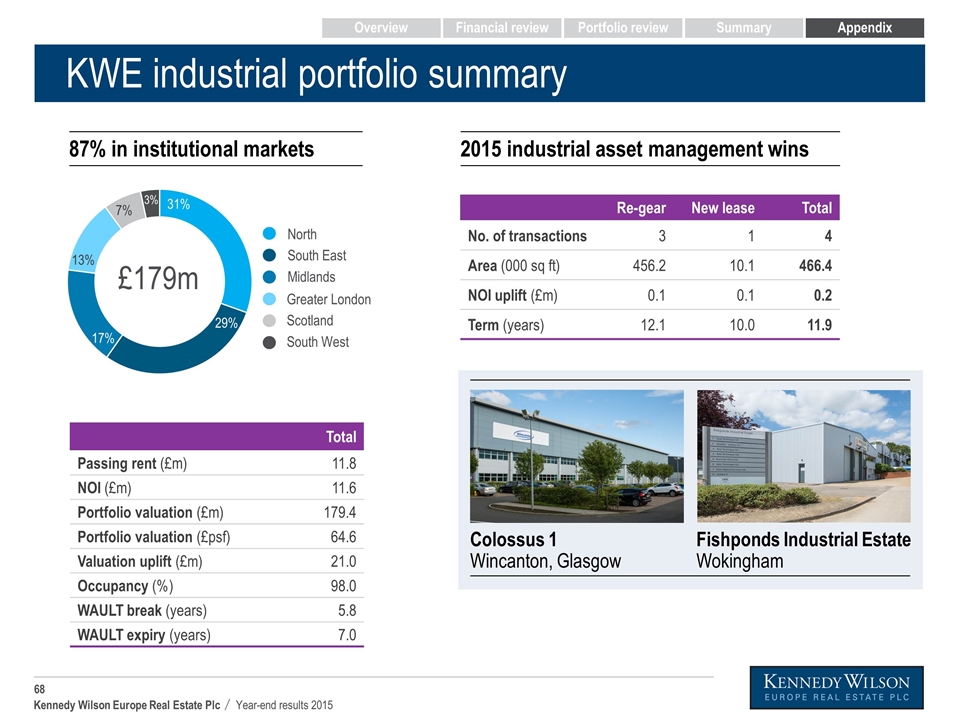Click the 11.9 total term value

click(820, 325)
